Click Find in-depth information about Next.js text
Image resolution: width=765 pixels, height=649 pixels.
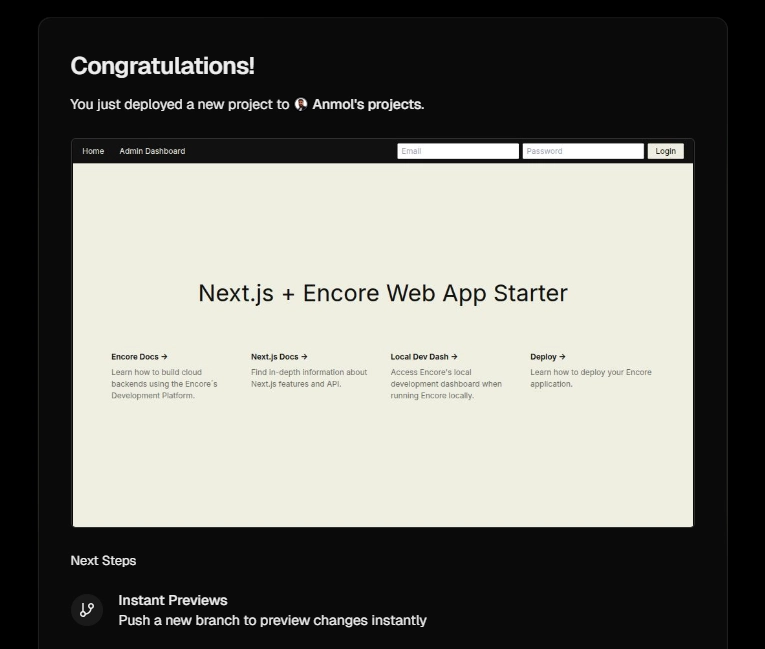pos(309,378)
